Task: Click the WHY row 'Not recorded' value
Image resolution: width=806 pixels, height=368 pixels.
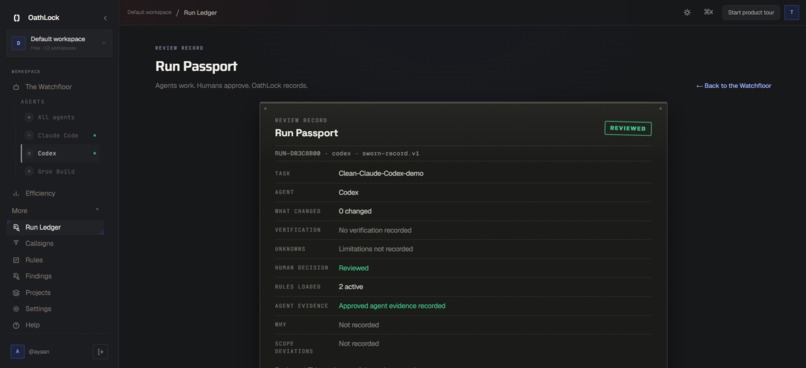Action: pos(359,325)
